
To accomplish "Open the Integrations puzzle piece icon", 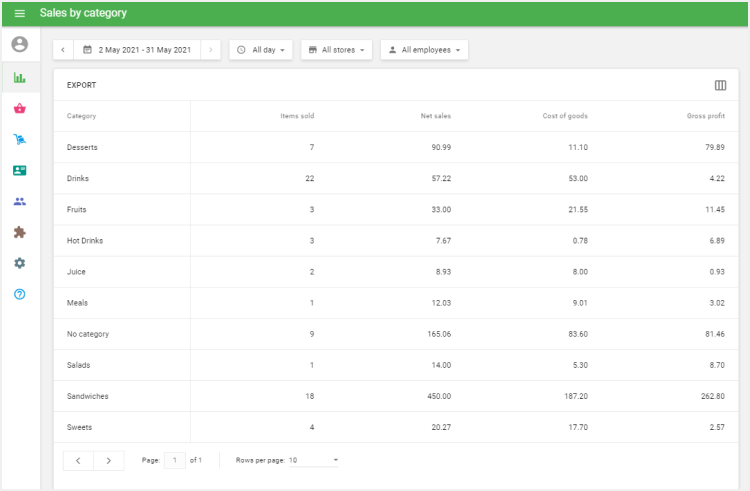I will (19, 232).
